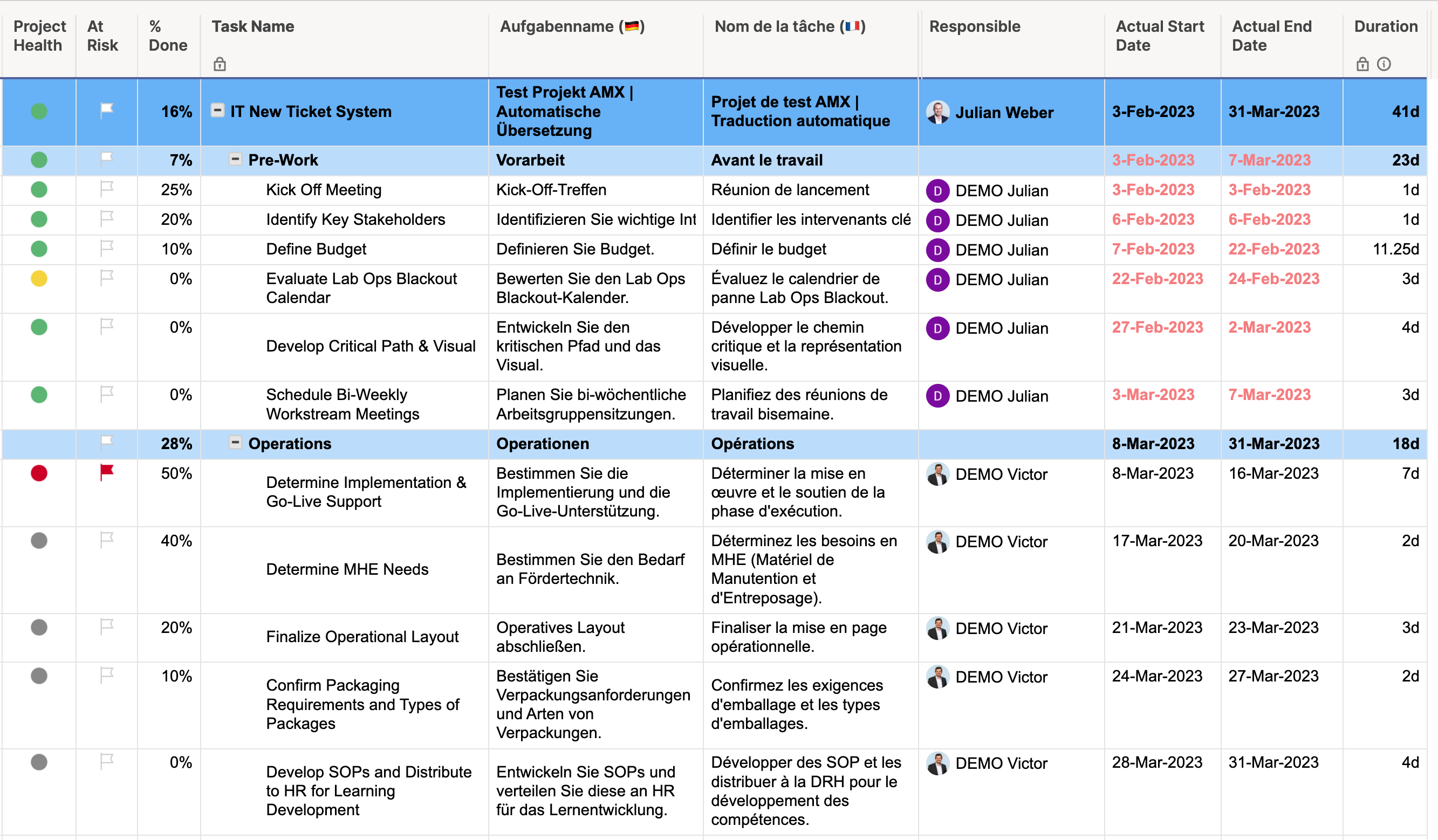
Task: Click yellow health dot for Evaluate Lab Ops
Action: (x=39, y=279)
